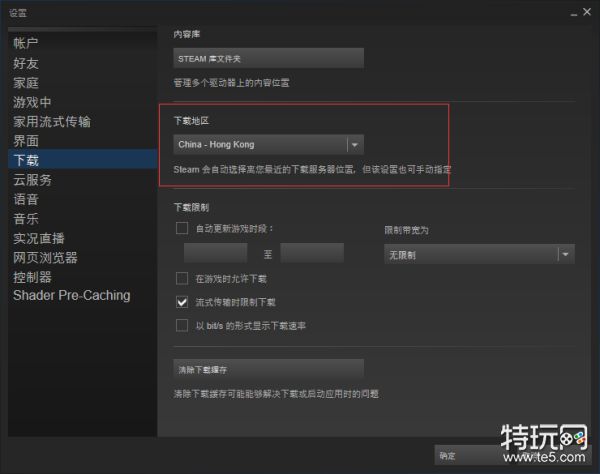Click the download region dropdown arrow
The height and width of the screenshot is (474, 600).
coord(355,145)
